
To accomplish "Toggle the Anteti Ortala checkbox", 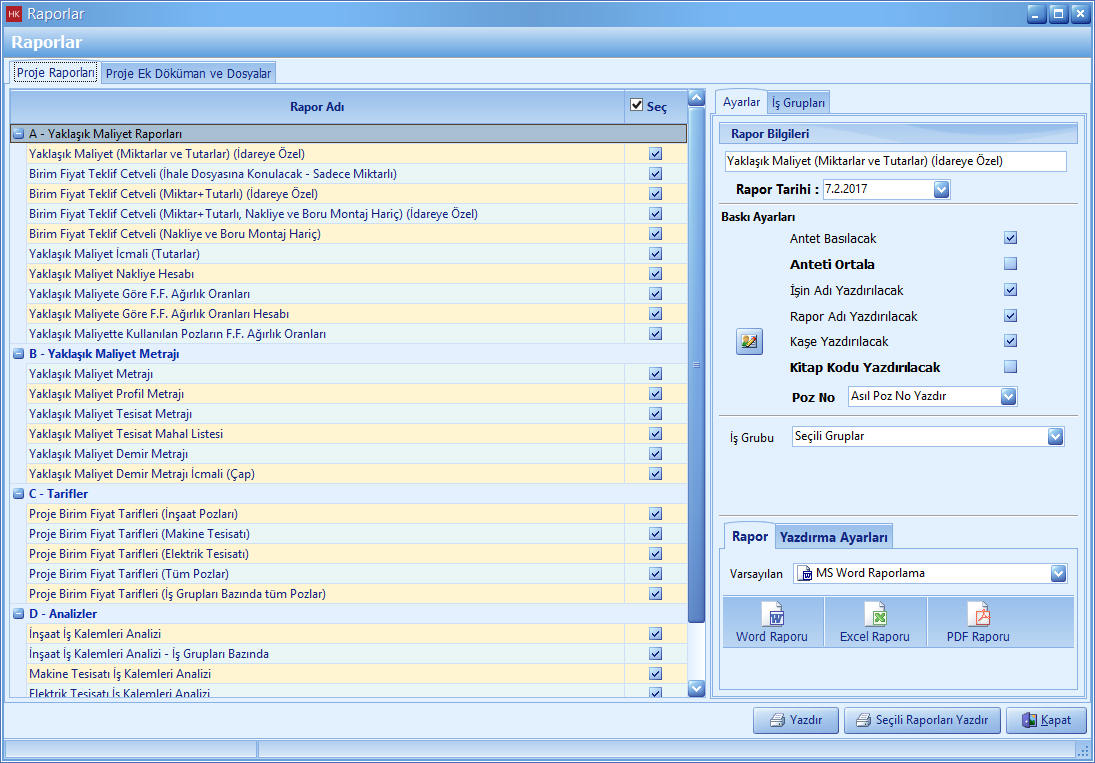I will pyautogui.click(x=1010, y=265).
